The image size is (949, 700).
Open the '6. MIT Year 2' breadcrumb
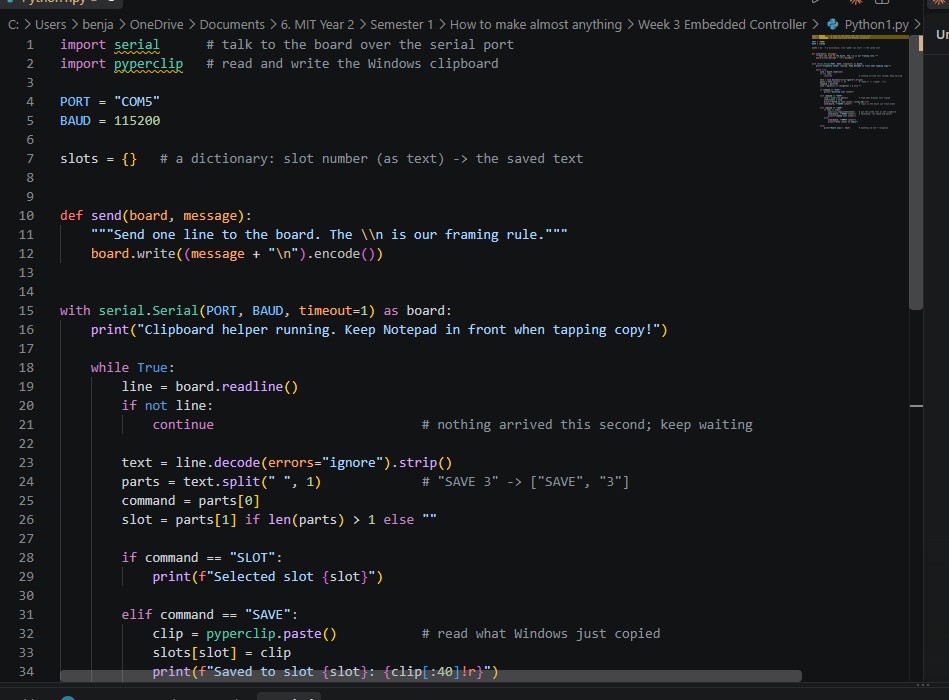(317, 24)
